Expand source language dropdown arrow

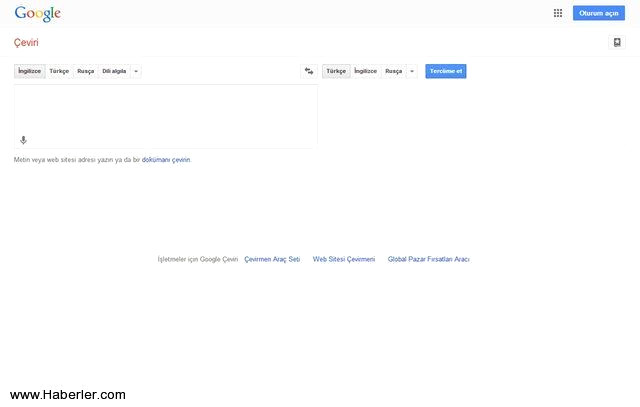136,71
